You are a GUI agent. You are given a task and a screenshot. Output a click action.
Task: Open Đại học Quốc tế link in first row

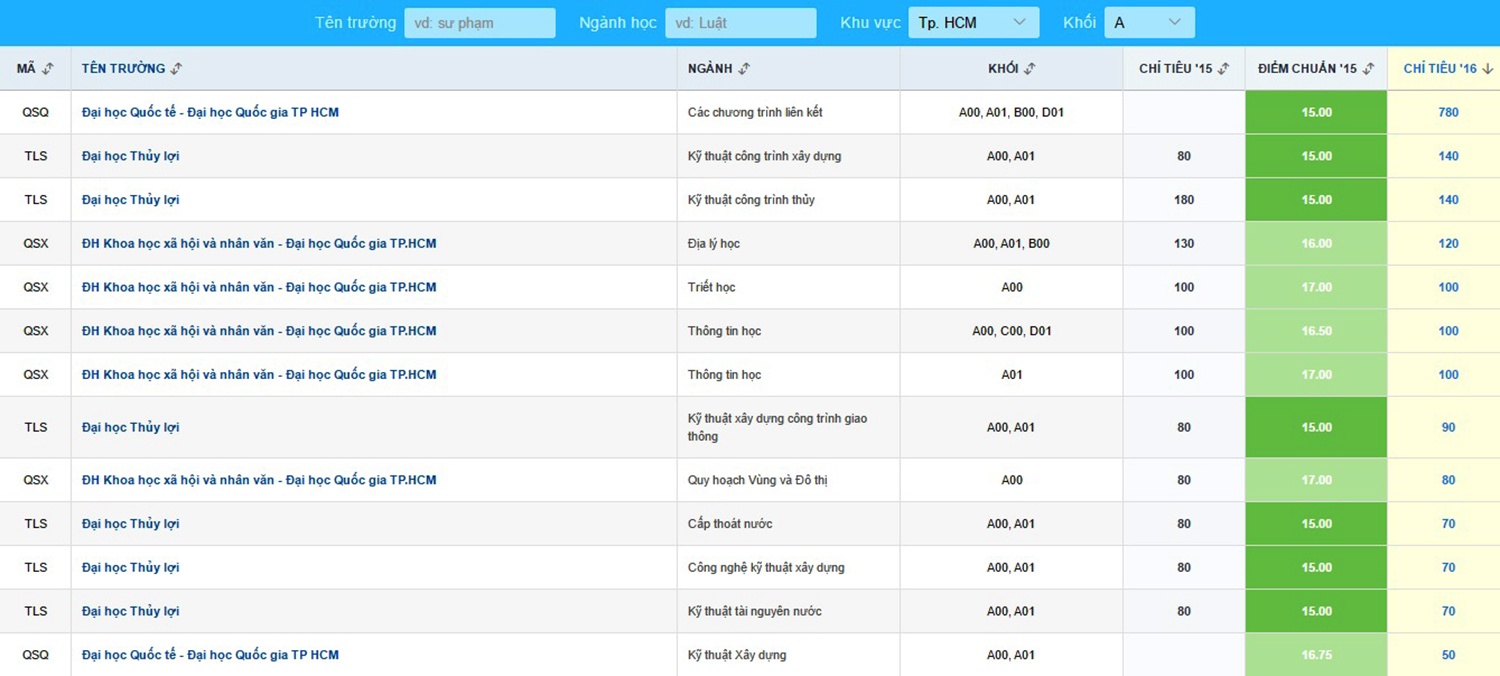pos(210,113)
